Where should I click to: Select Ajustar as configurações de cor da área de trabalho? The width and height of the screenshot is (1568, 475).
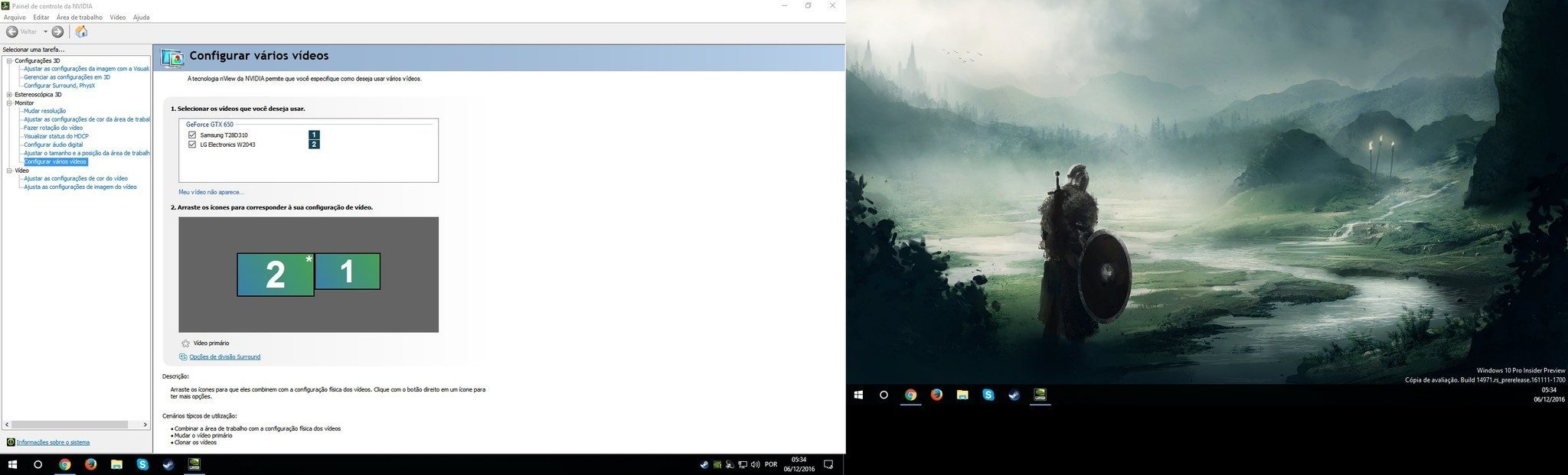[87, 119]
